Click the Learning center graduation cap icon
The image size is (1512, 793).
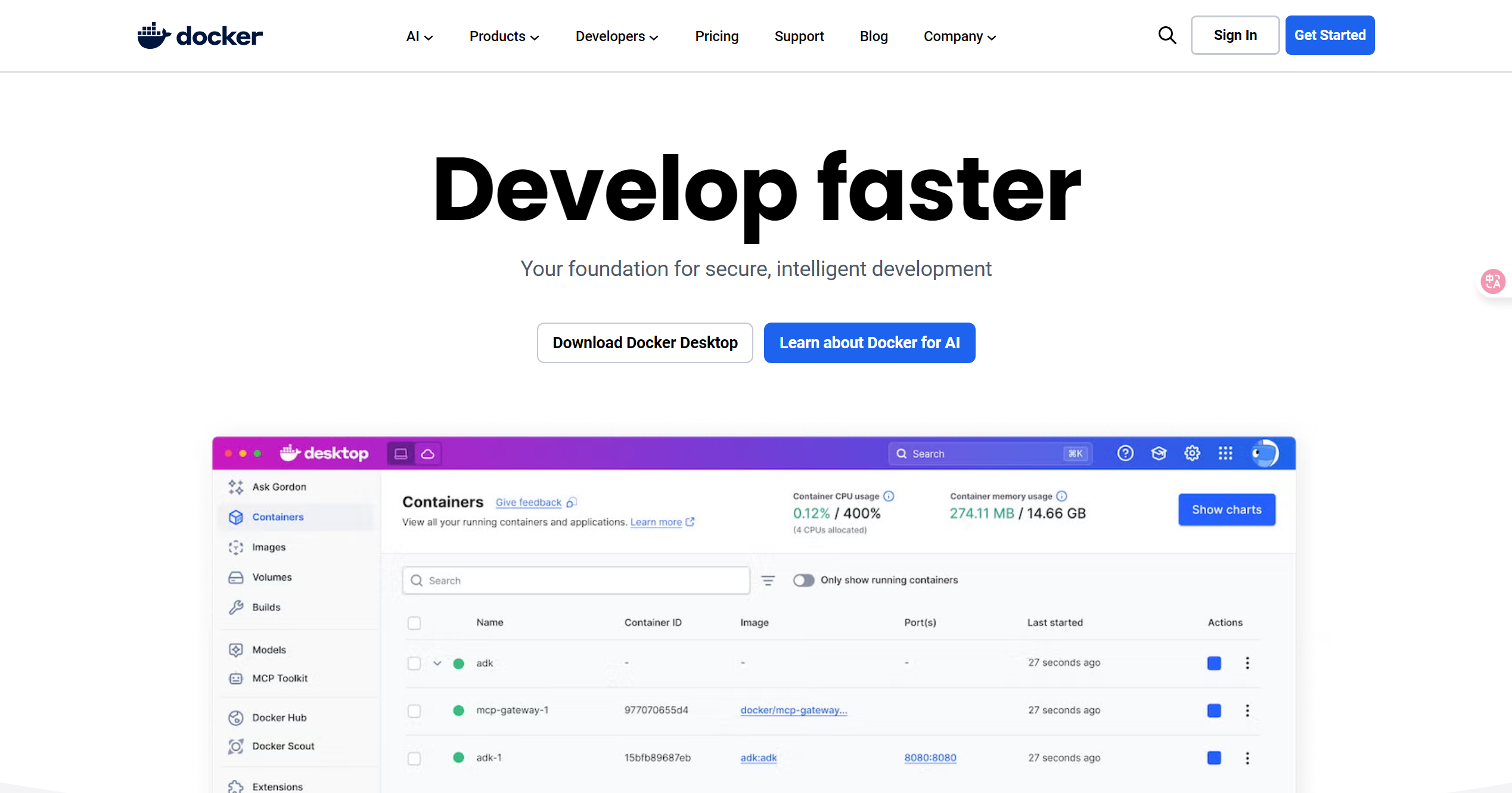1159,454
